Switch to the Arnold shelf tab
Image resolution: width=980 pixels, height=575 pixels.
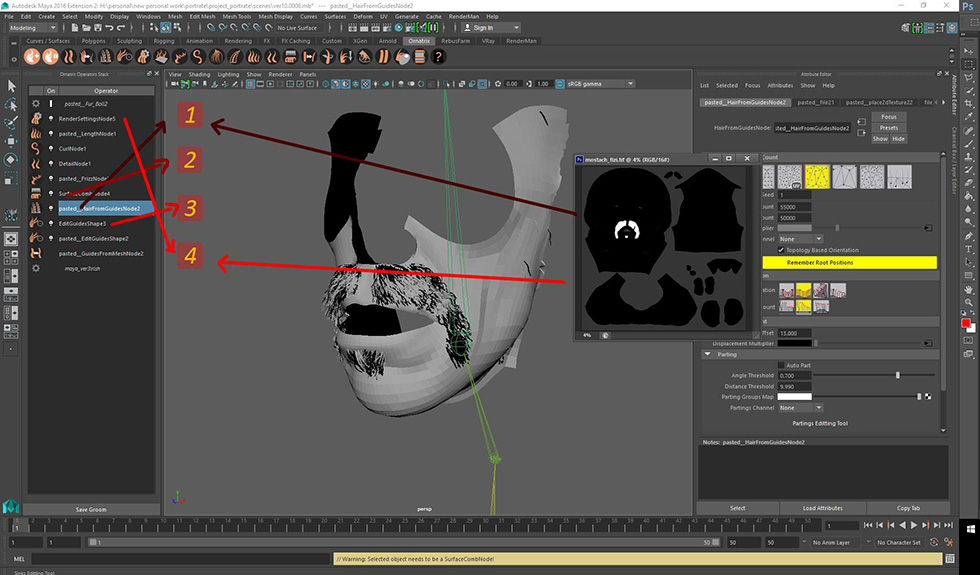(388, 41)
